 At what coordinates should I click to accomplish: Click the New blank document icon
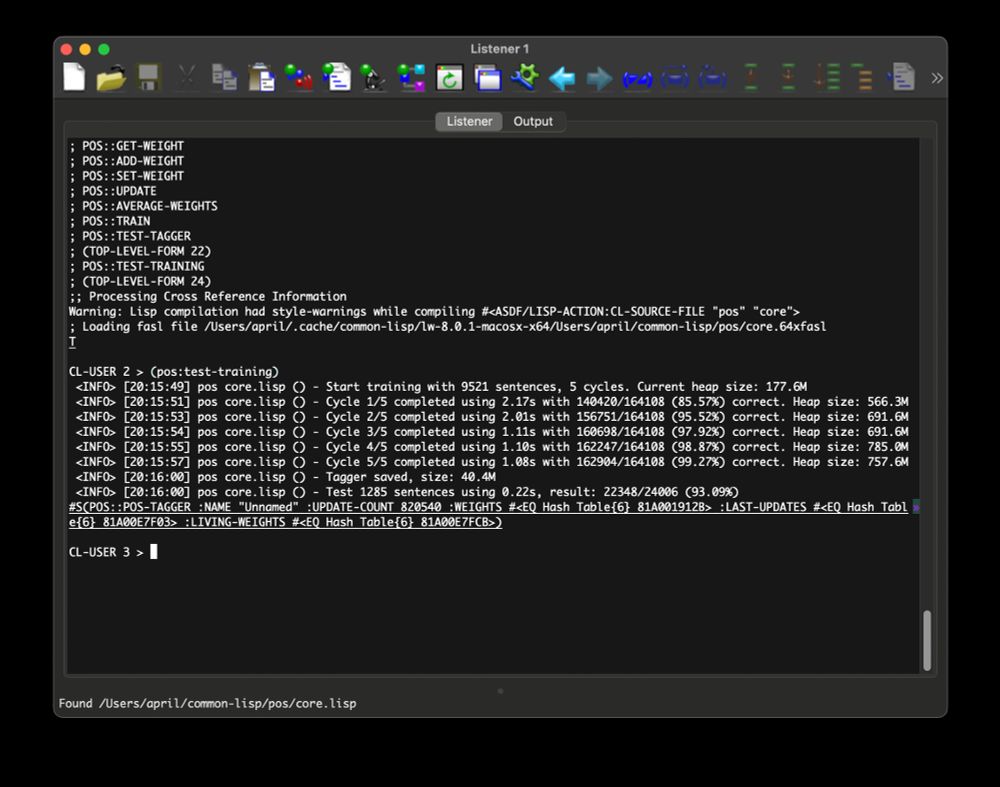[74, 78]
